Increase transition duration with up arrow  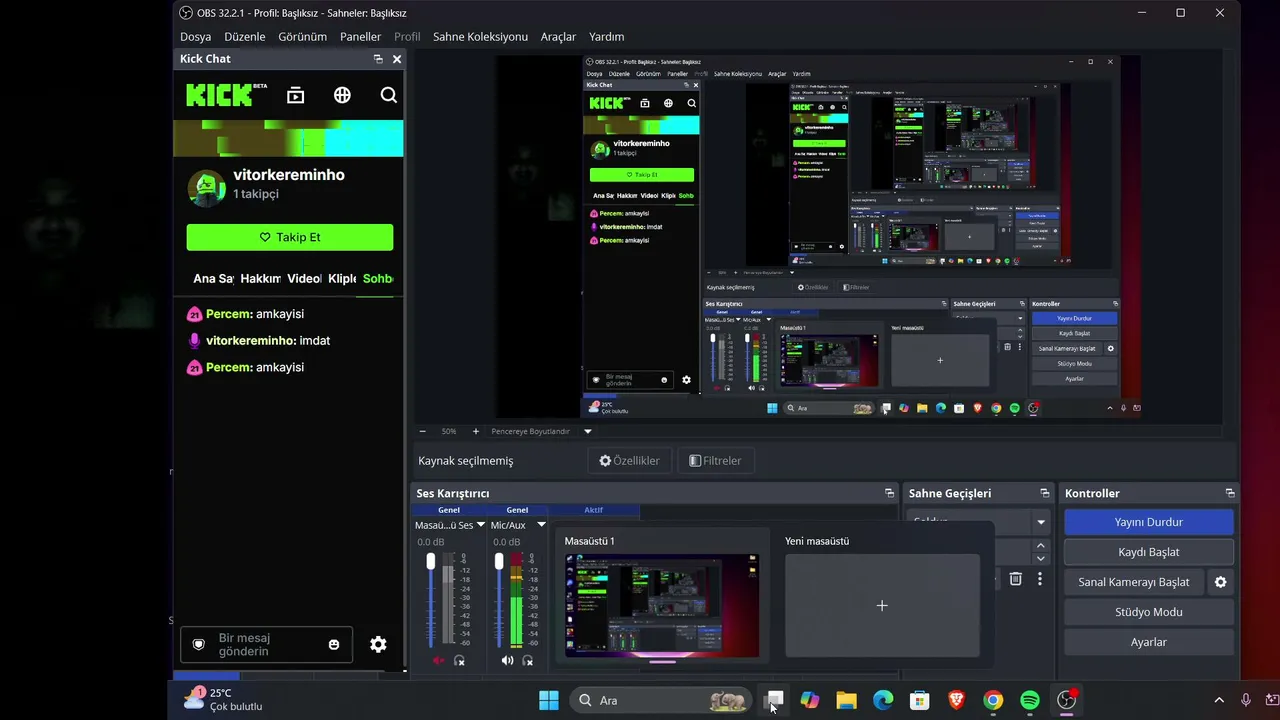point(1041,546)
